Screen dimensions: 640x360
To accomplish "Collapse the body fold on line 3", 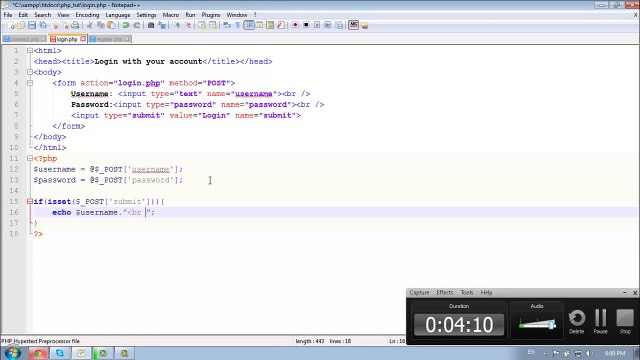I will (x=30, y=72).
